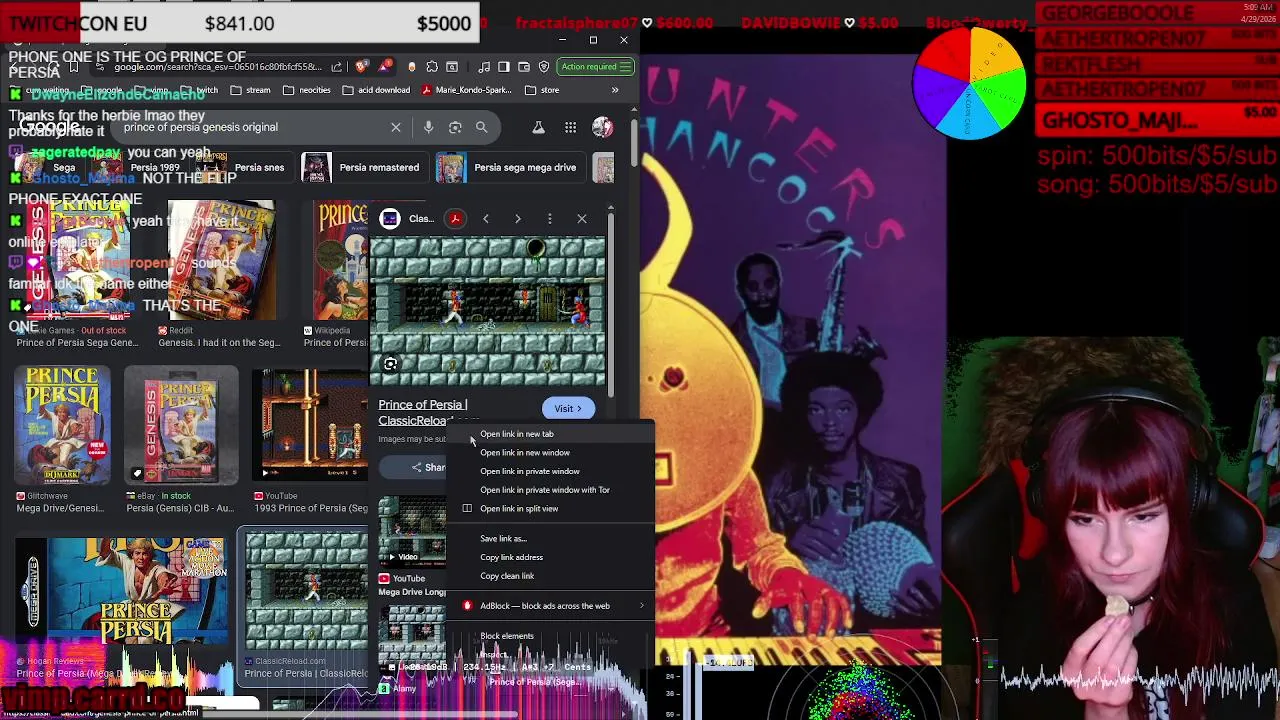The image size is (1280, 720).
Task: Click the Lens icon on preview image
Action: coord(391,365)
